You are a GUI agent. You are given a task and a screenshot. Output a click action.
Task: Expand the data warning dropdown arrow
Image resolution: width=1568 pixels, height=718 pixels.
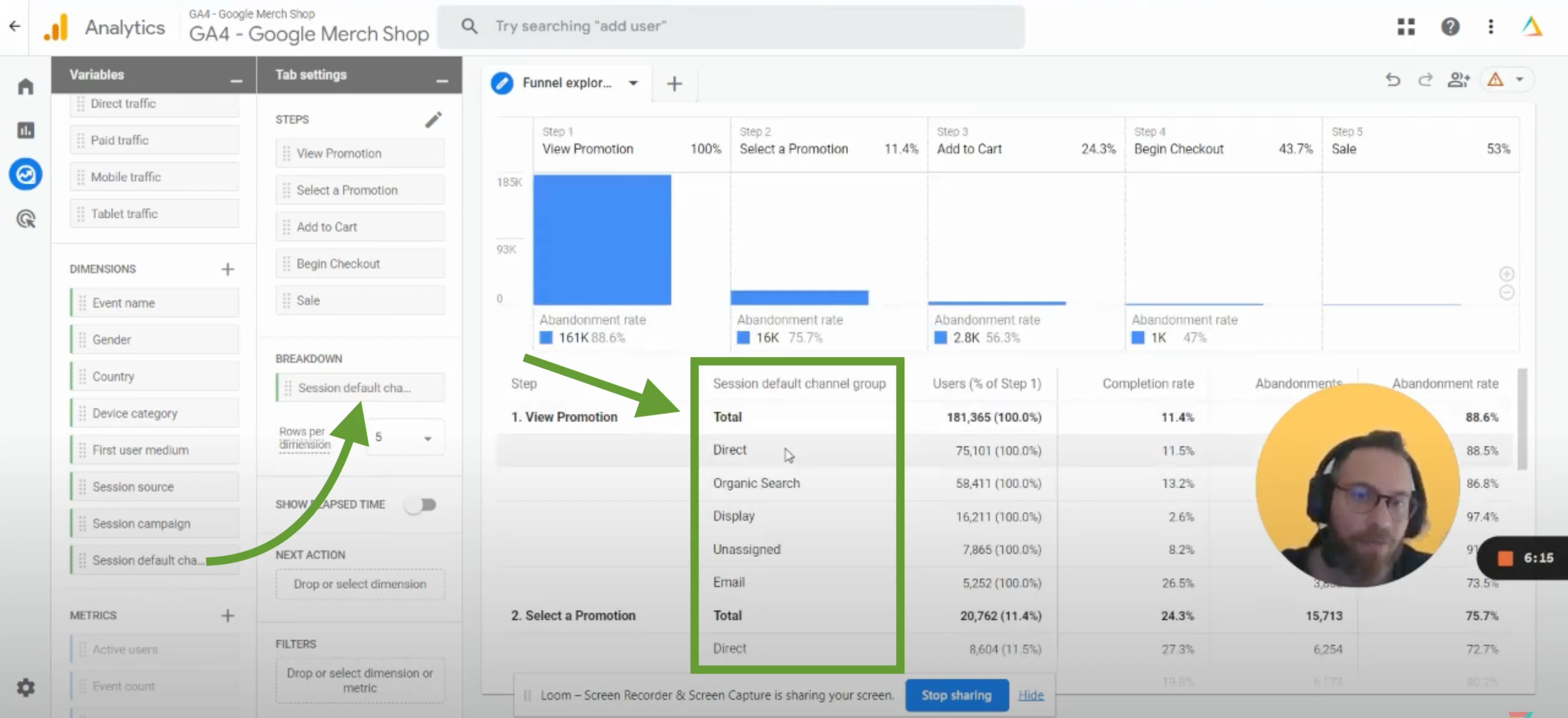[x=1520, y=79]
